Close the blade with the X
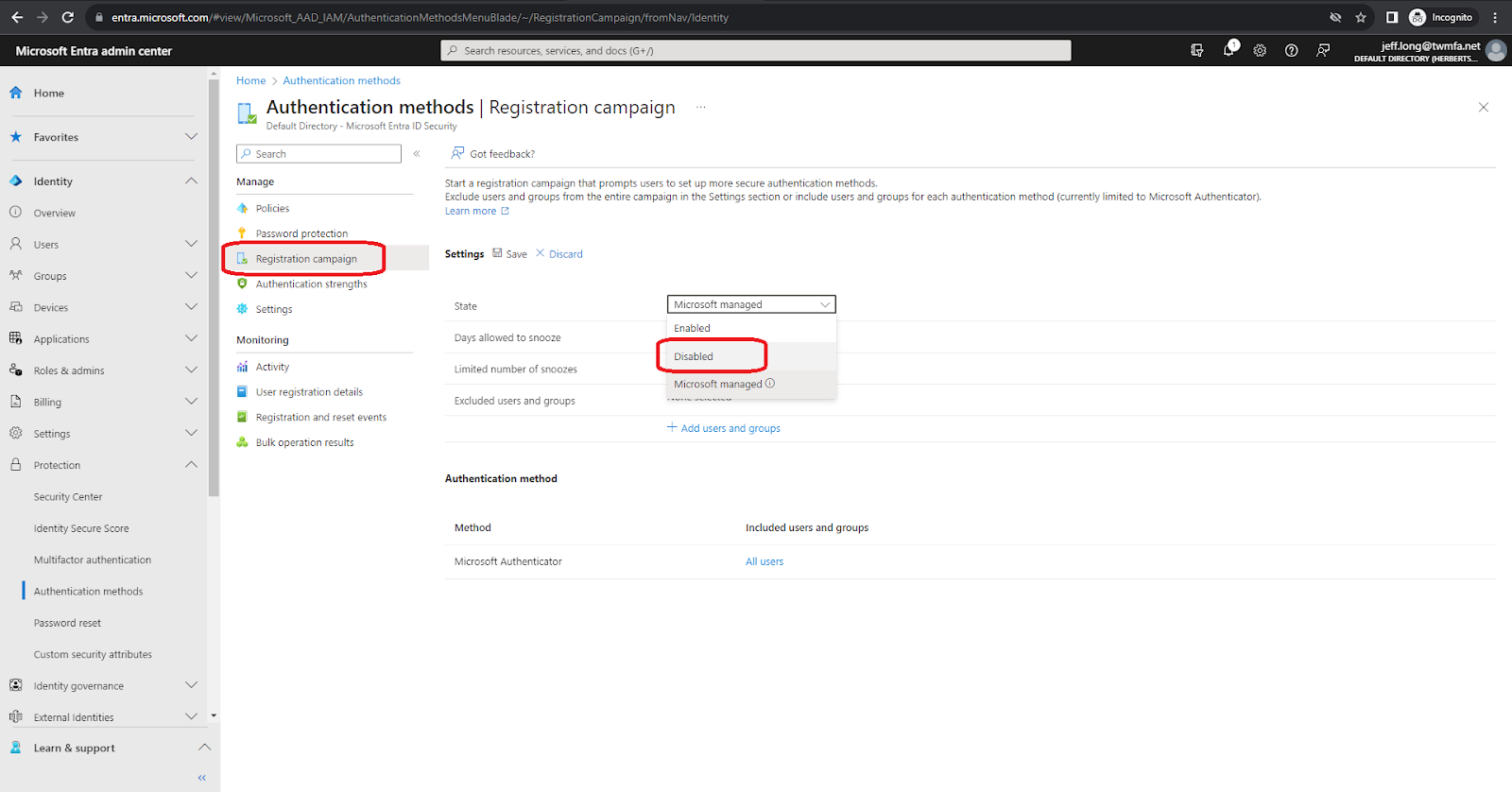Viewport: 1512px width, 792px height. tap(1484, 107)
